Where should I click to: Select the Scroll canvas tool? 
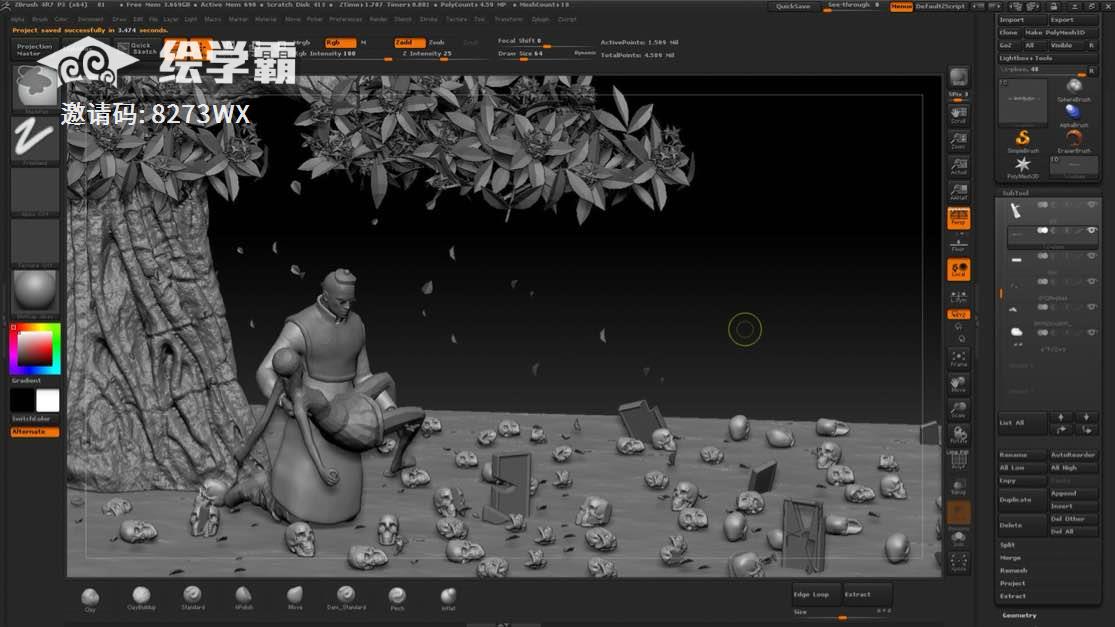959,115
